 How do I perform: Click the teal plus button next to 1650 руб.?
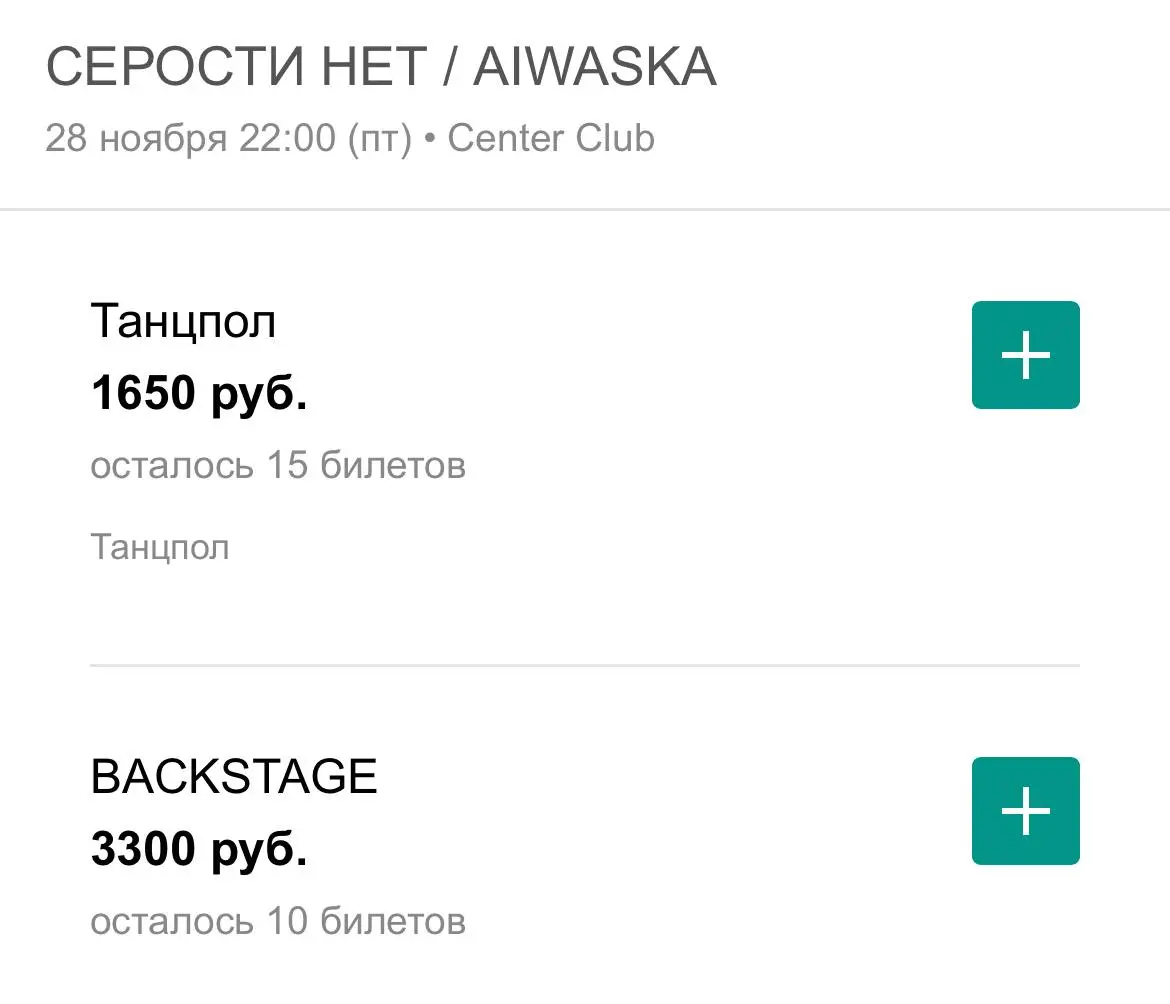click(1025, 355)
